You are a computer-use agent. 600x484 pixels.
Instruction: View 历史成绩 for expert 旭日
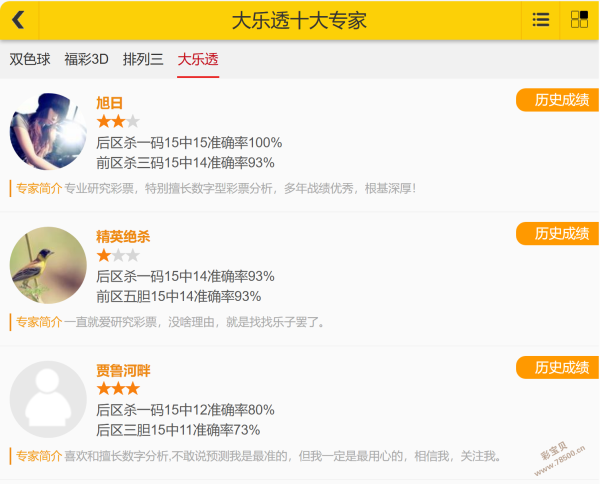point(559,100)
